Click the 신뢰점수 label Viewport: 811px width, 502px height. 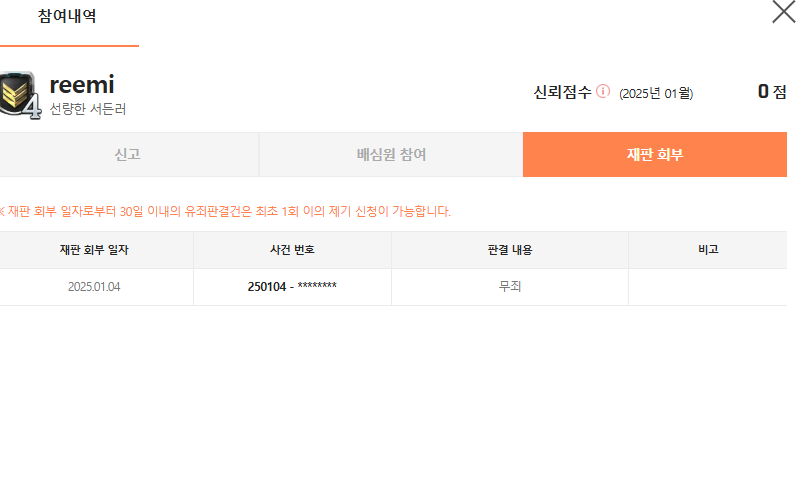562,92
